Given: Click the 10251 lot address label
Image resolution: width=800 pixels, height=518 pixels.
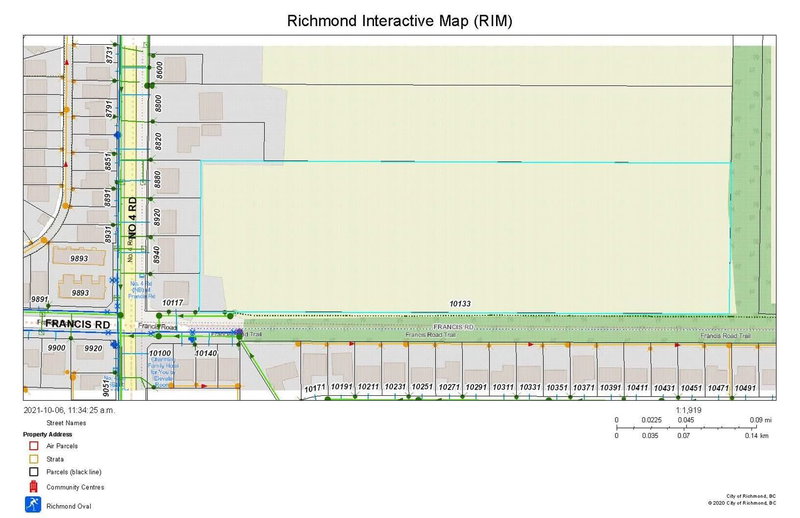Looking at the screenshot, I should point(422,387).
